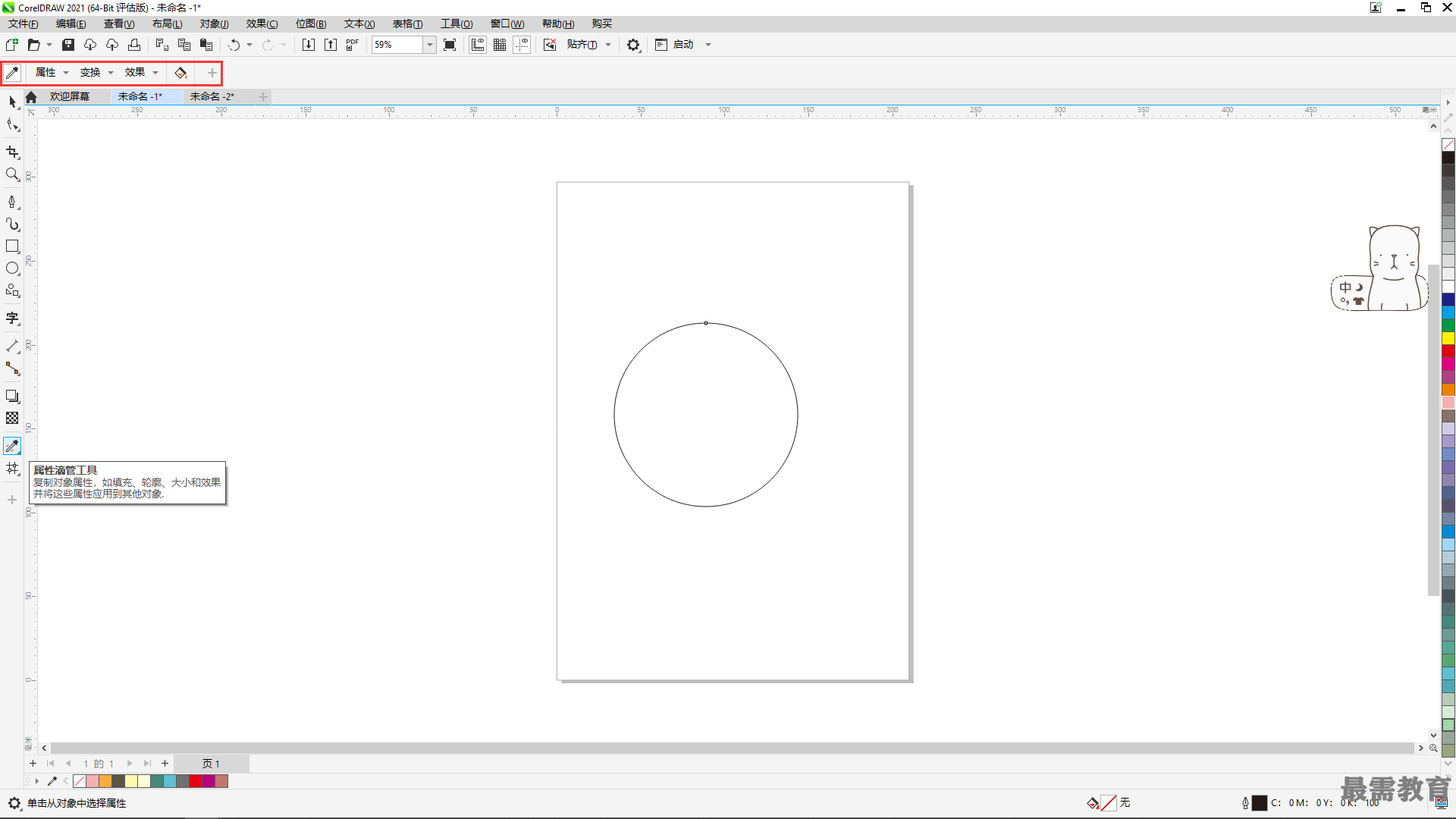Image resolution: width=1456 pixels, height=819 pixels.
Task: Open the 对象 Object menu
Action: (214, 24)
